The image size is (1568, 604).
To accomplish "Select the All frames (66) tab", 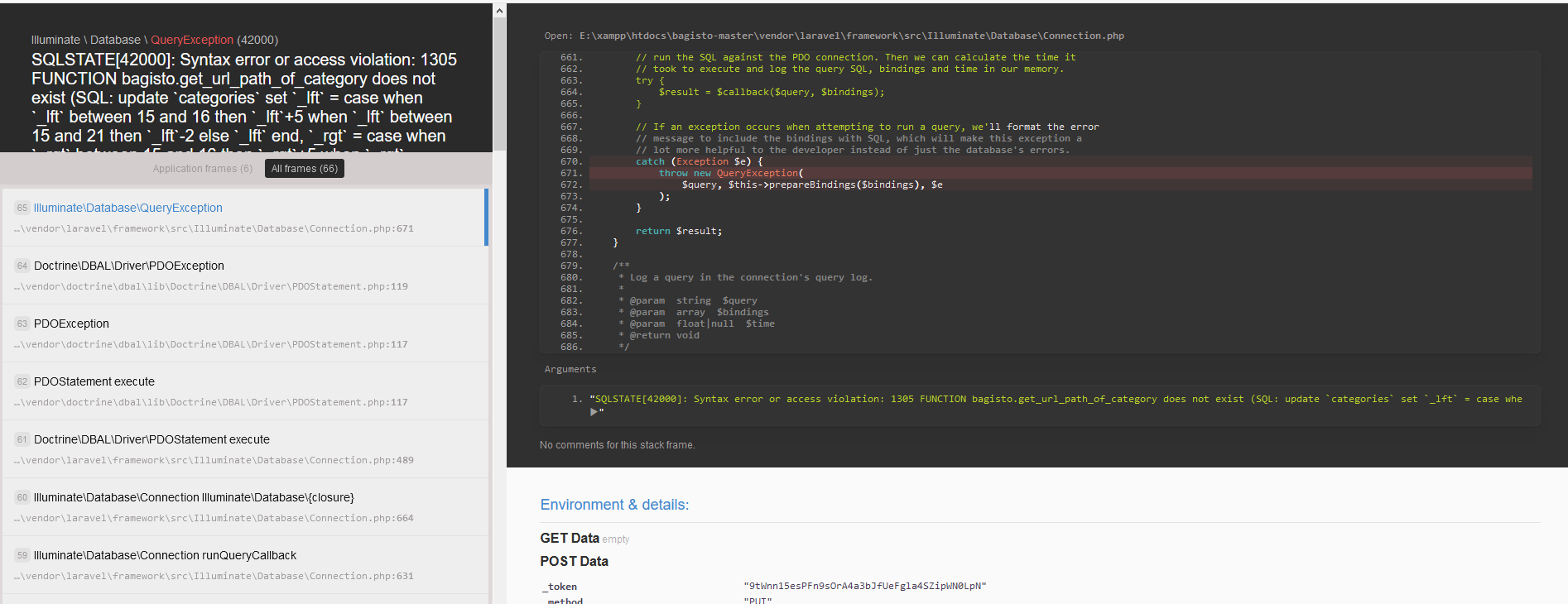I will (x=305, y=169).
